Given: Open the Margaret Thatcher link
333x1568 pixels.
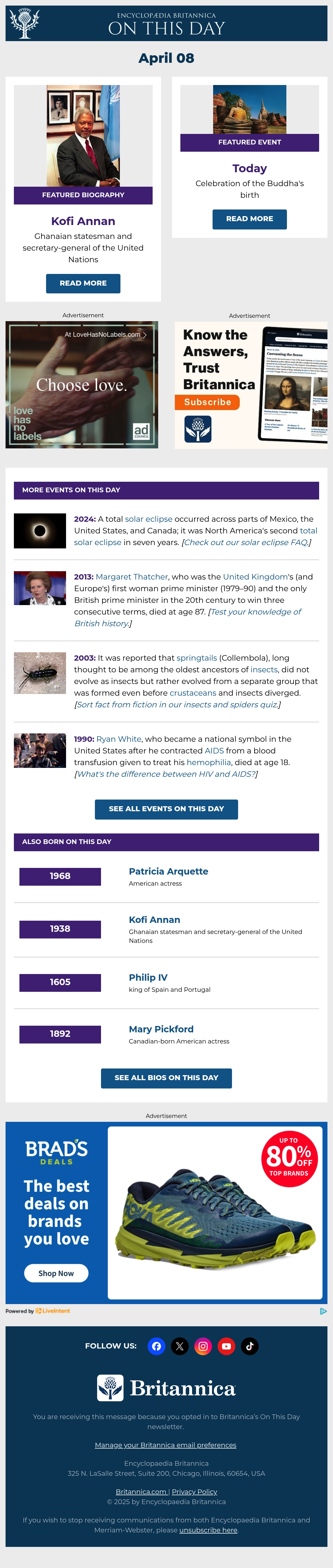Looking at the screenshot, I should 132,576.
